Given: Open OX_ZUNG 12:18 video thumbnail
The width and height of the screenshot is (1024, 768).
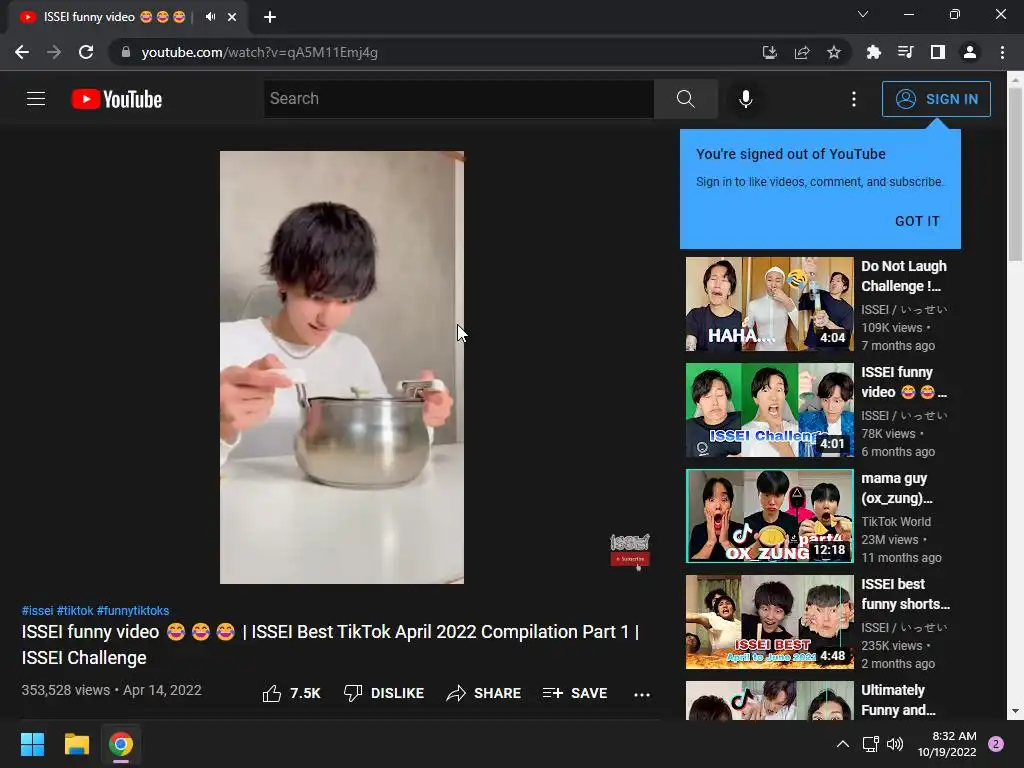Looking at the screenshot, I should tap(769, 516).
